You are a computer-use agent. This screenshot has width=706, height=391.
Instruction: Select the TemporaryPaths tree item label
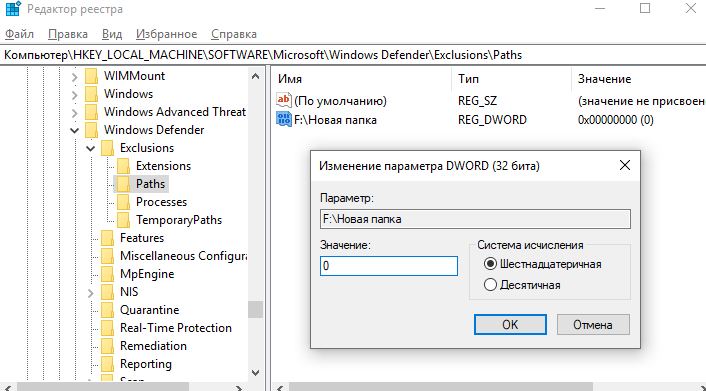pos(179,220)
